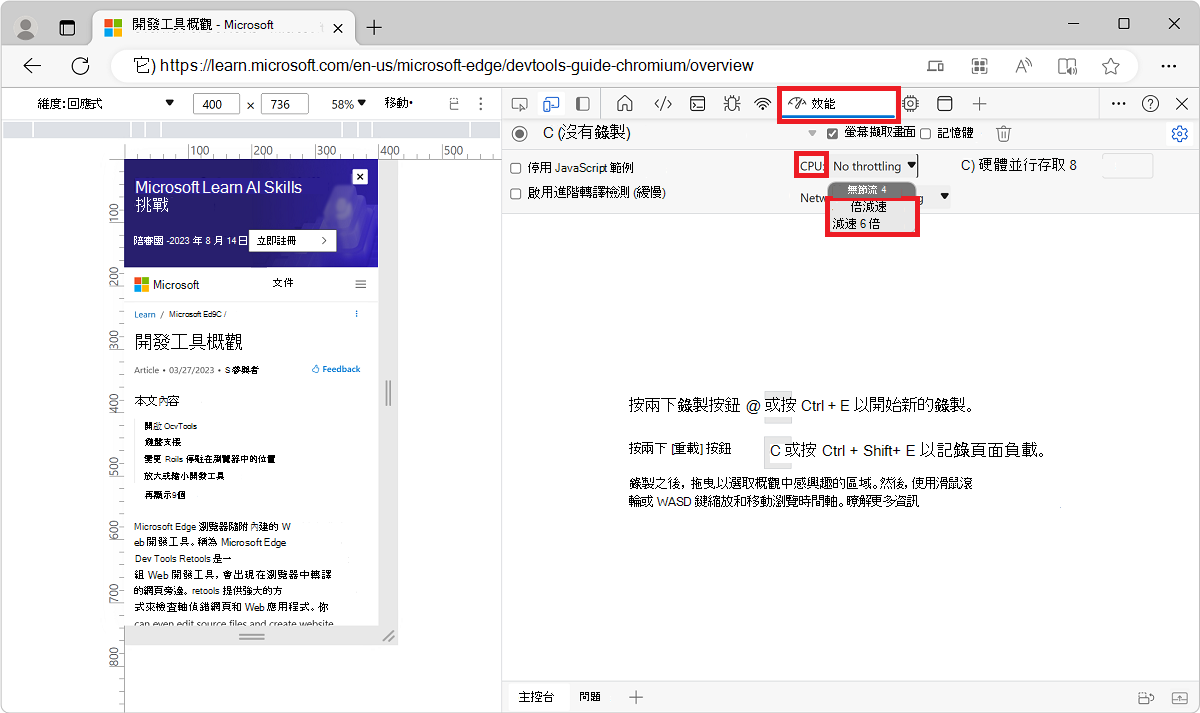Switch to the 問題 tab at the bottom
This screenshot has height=713, width=1200.
click(x=589, y=696)
